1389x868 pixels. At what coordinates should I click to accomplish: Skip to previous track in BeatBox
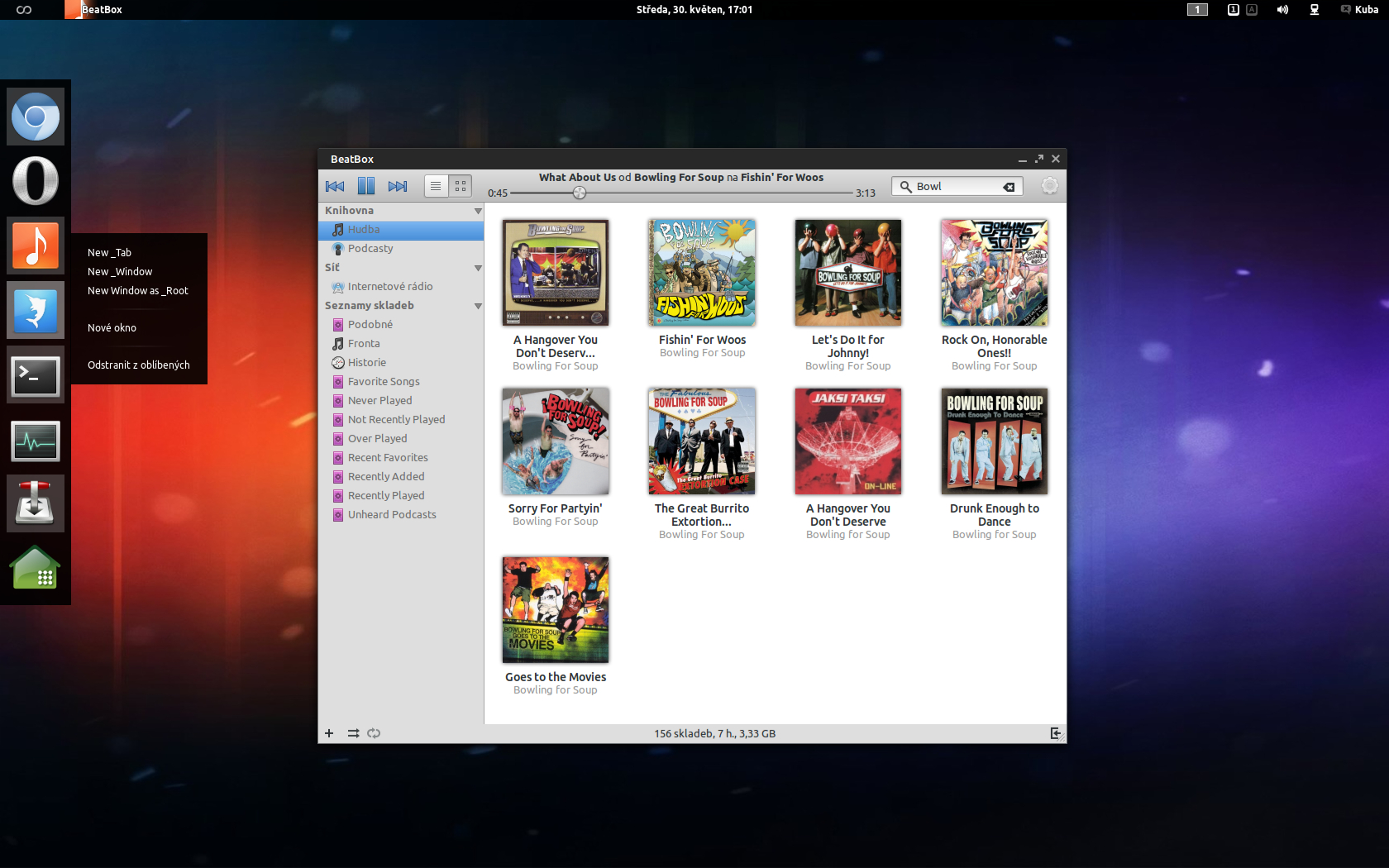tap(335, 186)
